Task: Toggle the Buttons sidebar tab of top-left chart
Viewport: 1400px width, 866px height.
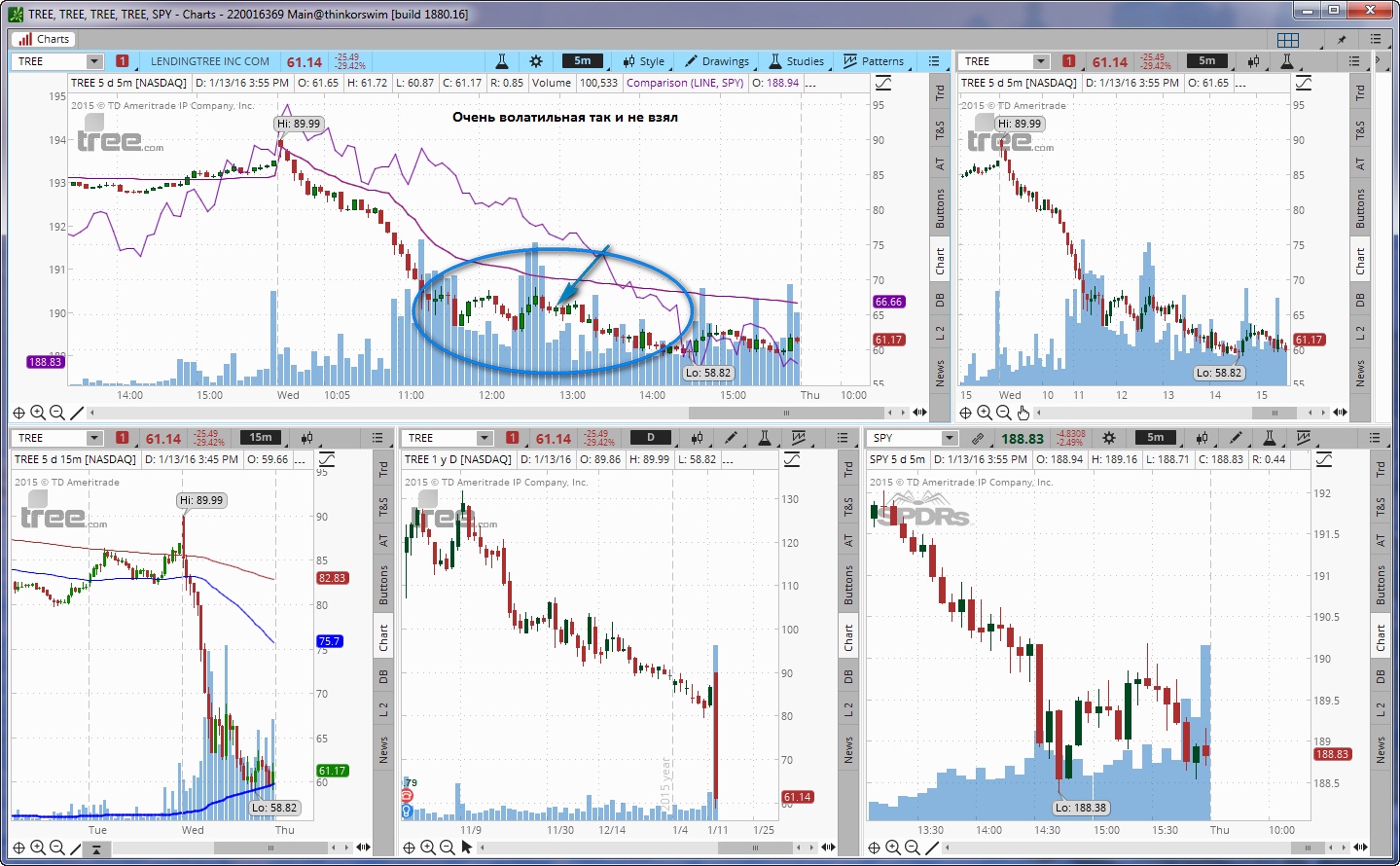Action: (940, 208)
